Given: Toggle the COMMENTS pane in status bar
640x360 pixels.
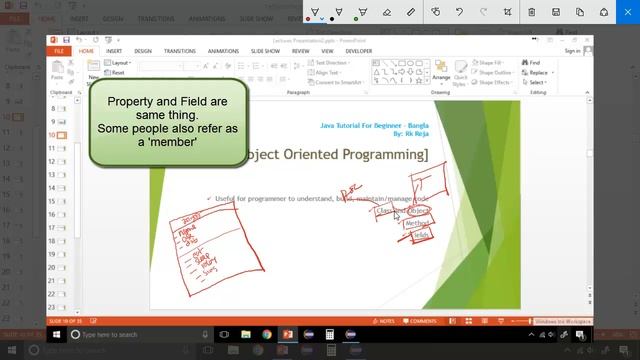Looking at the screenshot, I should tap(420, 321).
